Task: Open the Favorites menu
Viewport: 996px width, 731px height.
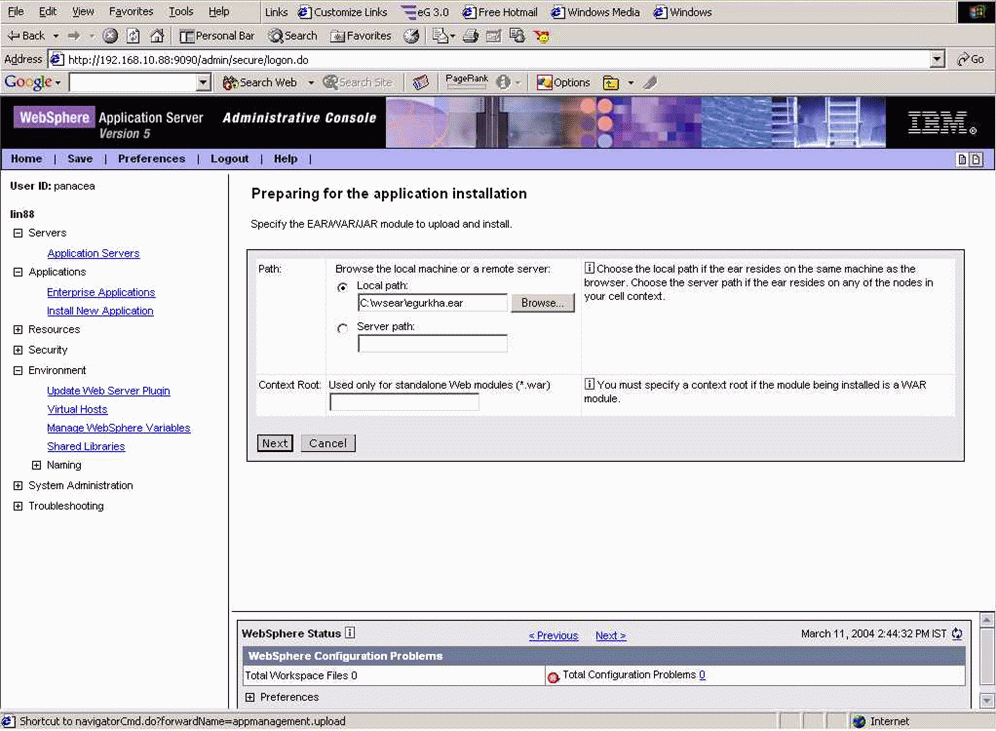Action: tap(131, 11)
